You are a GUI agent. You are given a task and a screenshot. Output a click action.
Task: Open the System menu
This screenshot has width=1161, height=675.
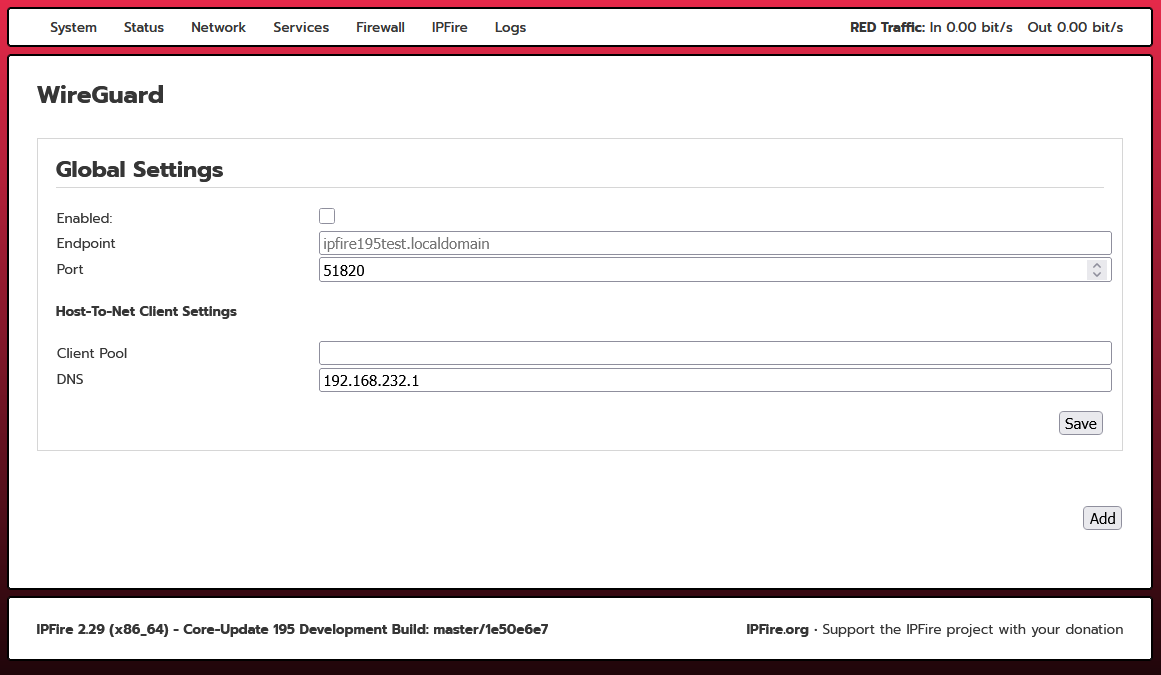(73, 27)
